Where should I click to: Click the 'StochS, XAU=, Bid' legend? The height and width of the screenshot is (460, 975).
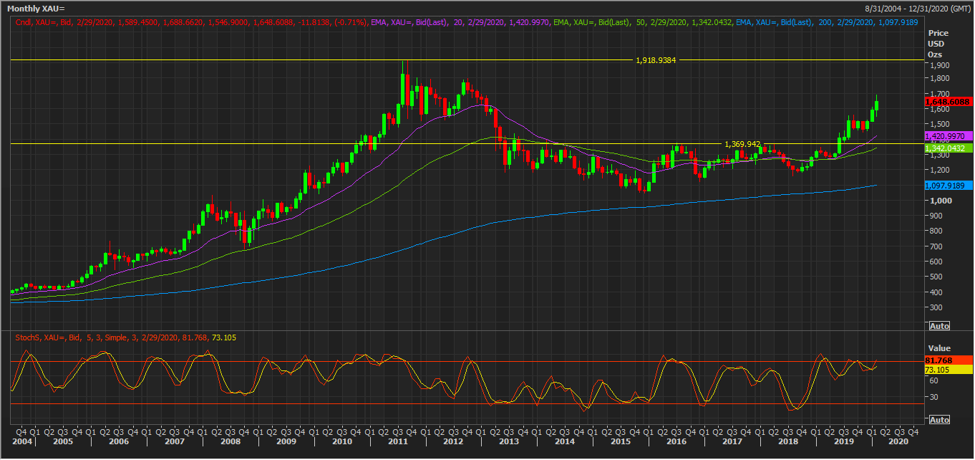tap(125, 337)
